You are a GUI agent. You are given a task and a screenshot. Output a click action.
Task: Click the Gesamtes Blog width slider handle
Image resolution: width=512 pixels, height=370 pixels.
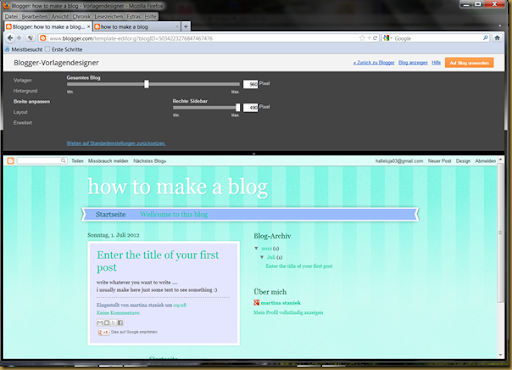coord(146,84)
